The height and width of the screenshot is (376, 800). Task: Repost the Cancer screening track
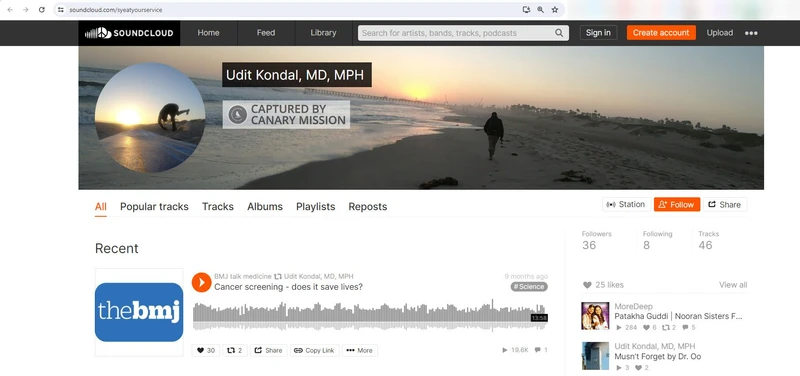pyautogui.click(x=235, y=350)
